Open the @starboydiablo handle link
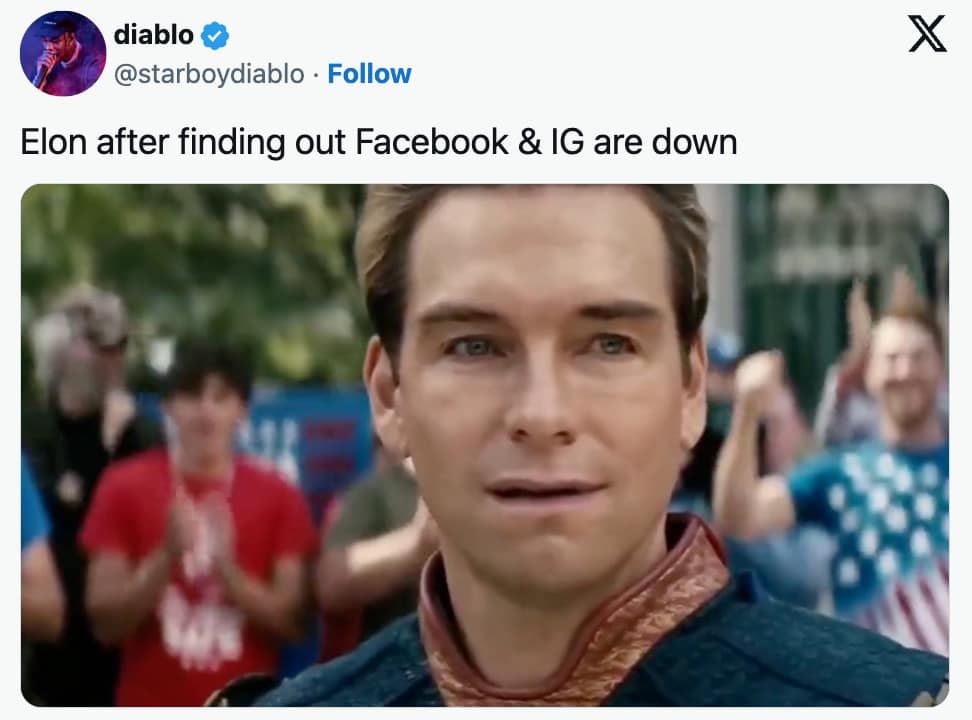The height and width of the screenshot is (720, 972). 209,74
